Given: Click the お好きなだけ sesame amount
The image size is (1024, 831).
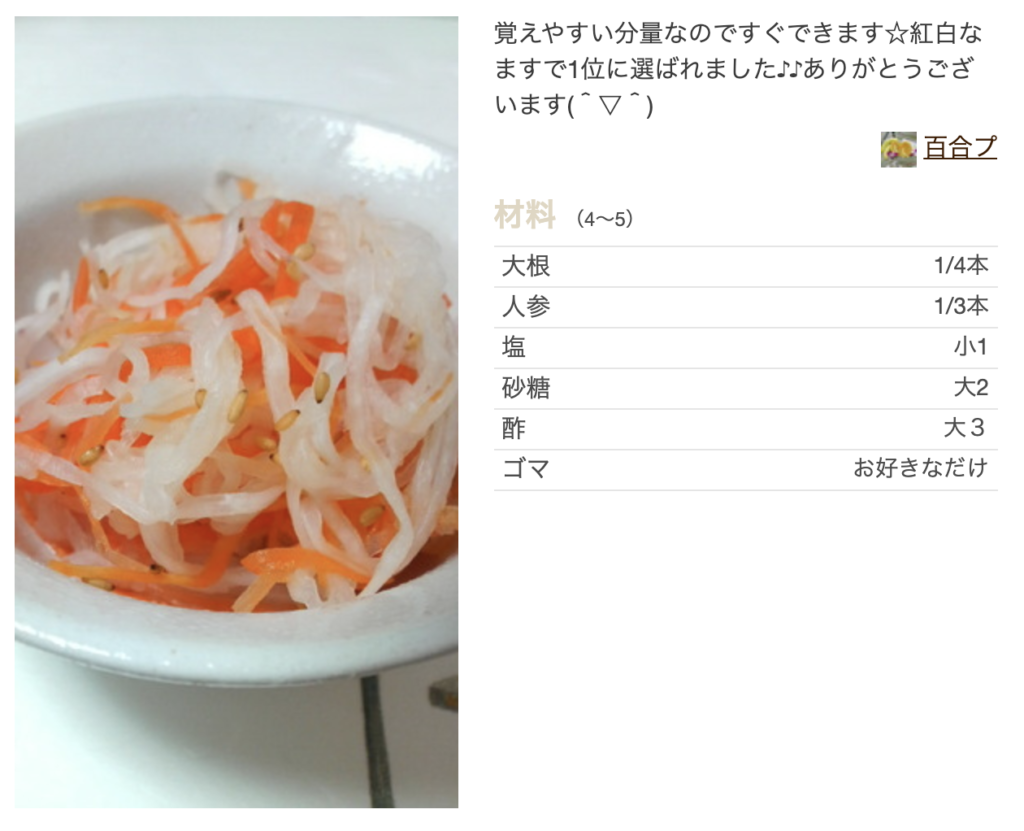Looking at the screenshot, I should pyautogui.click(x=921, y=468).
